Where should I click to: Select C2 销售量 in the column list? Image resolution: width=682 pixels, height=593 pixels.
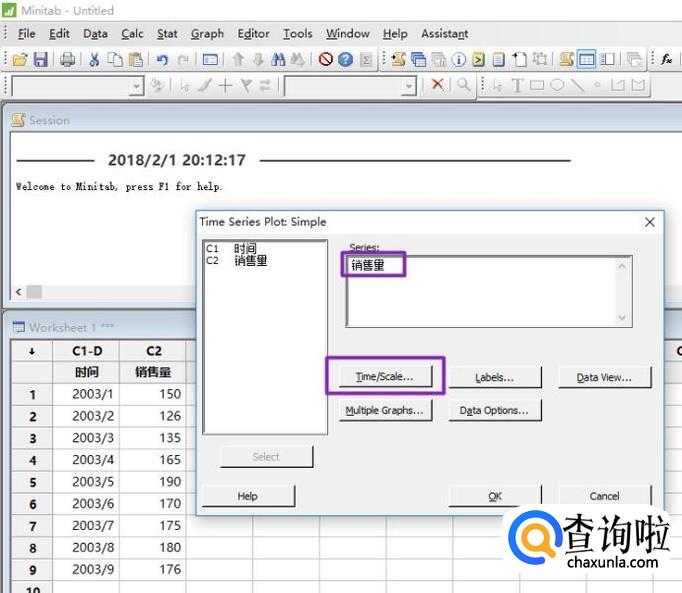pyautogui.click(x=237, y=261)
